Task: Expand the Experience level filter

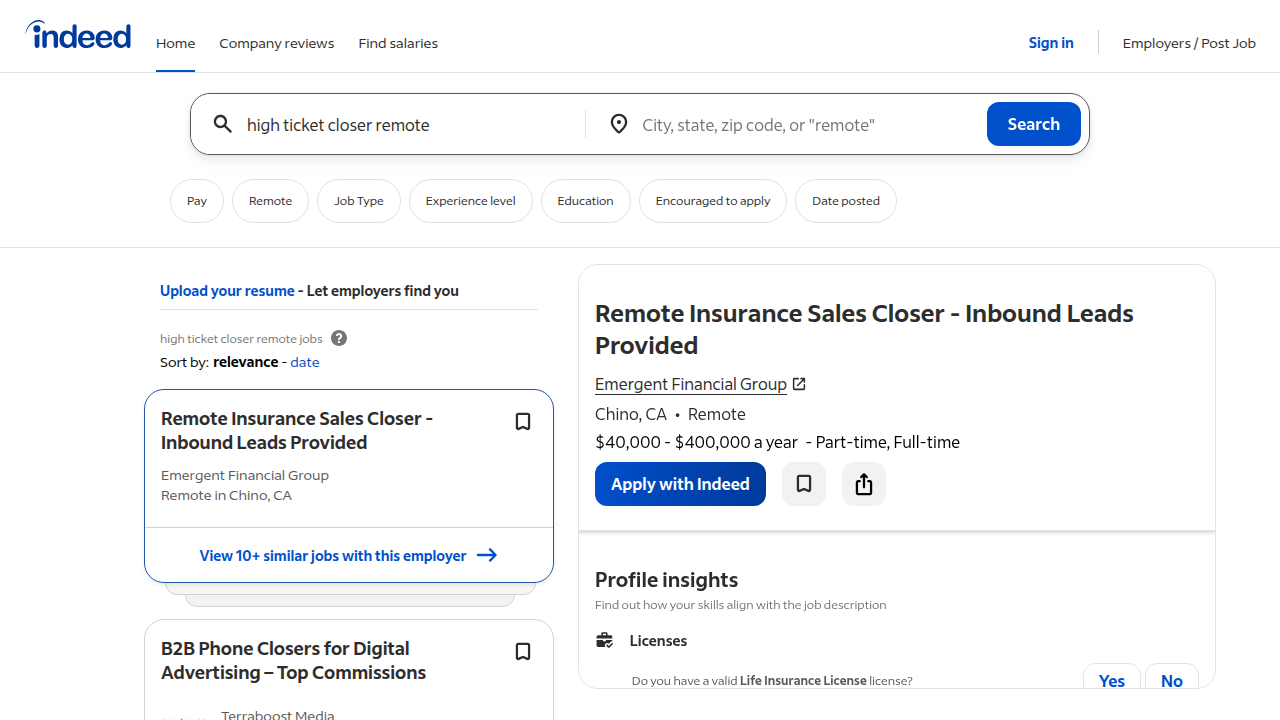Action: coord(470,201)
